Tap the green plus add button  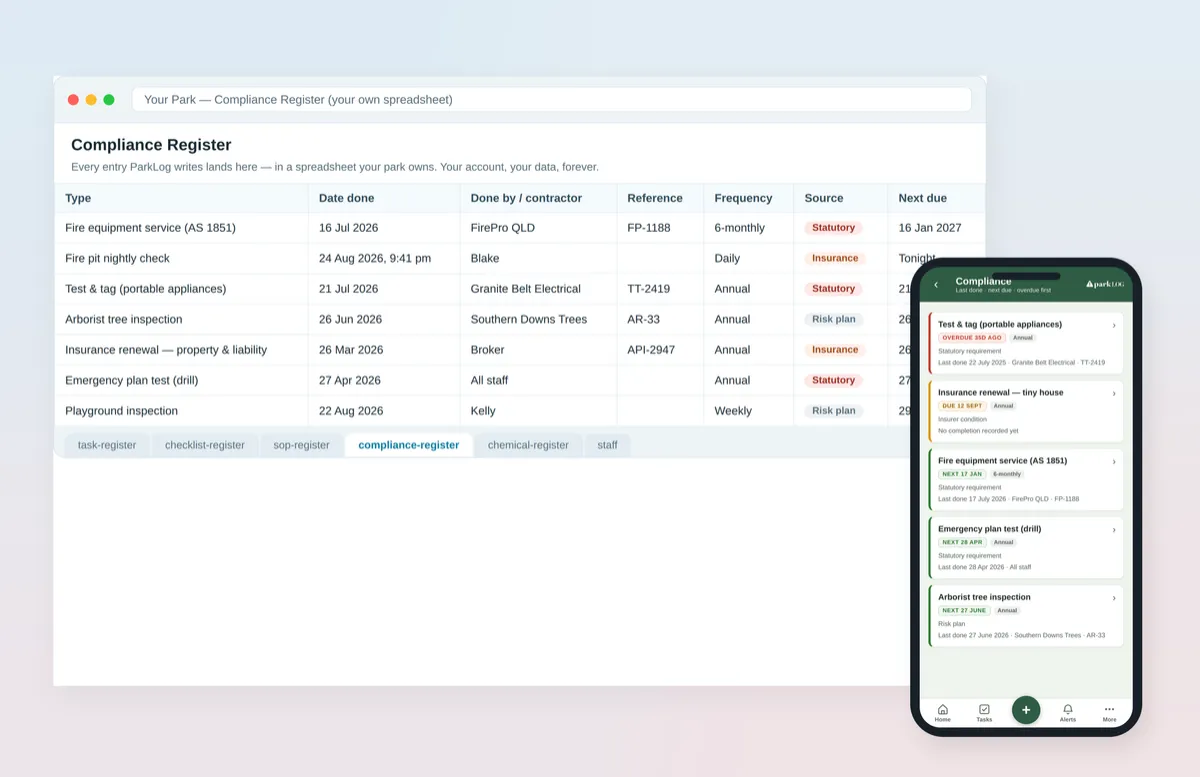click(x=1026, y=710)
